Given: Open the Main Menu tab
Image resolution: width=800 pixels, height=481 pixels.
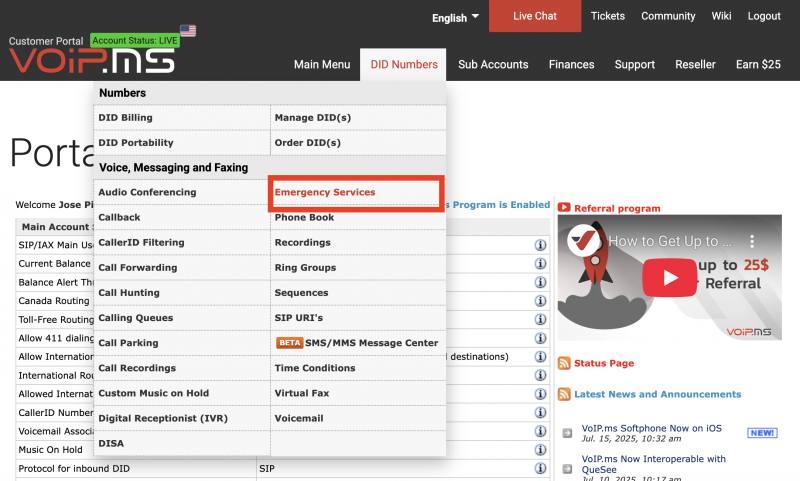Looking at the screenshot, I should coord(322,64).
